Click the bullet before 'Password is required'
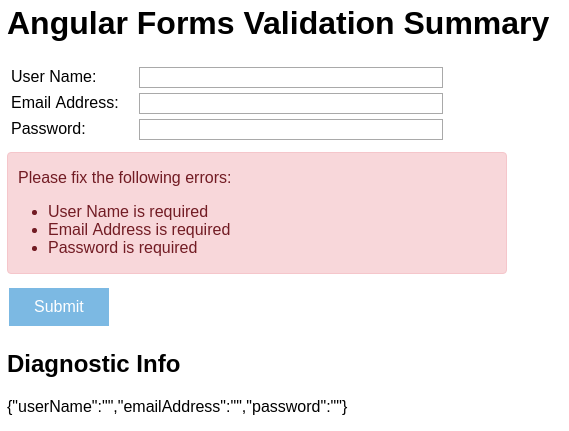 click(x=35, y=249)
